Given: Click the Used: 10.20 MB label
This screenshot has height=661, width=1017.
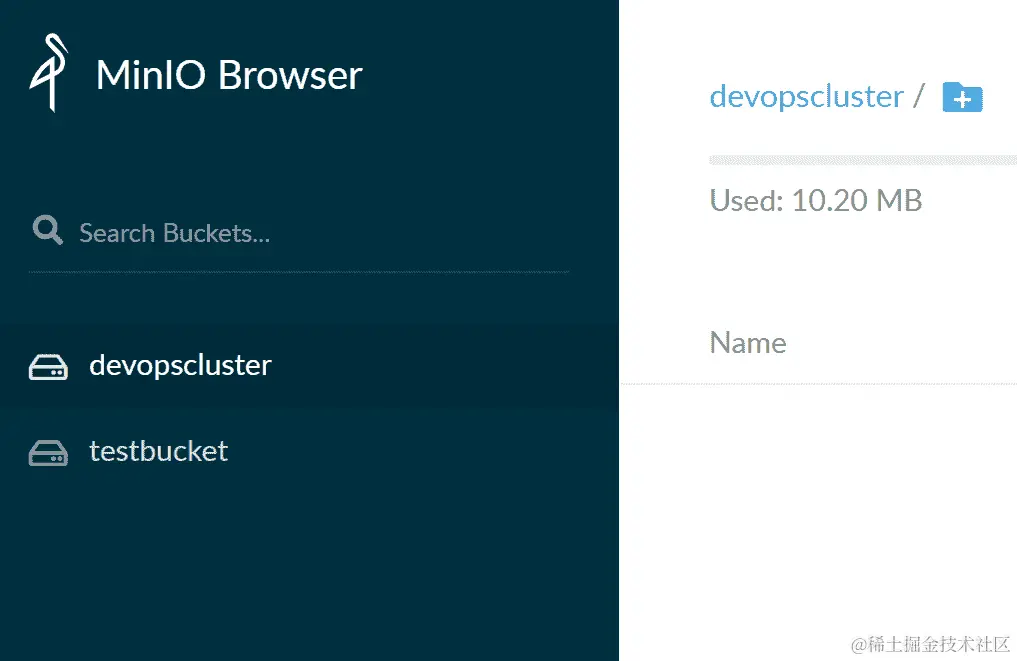Looking at the screenshot, I should tap(816, 200).
